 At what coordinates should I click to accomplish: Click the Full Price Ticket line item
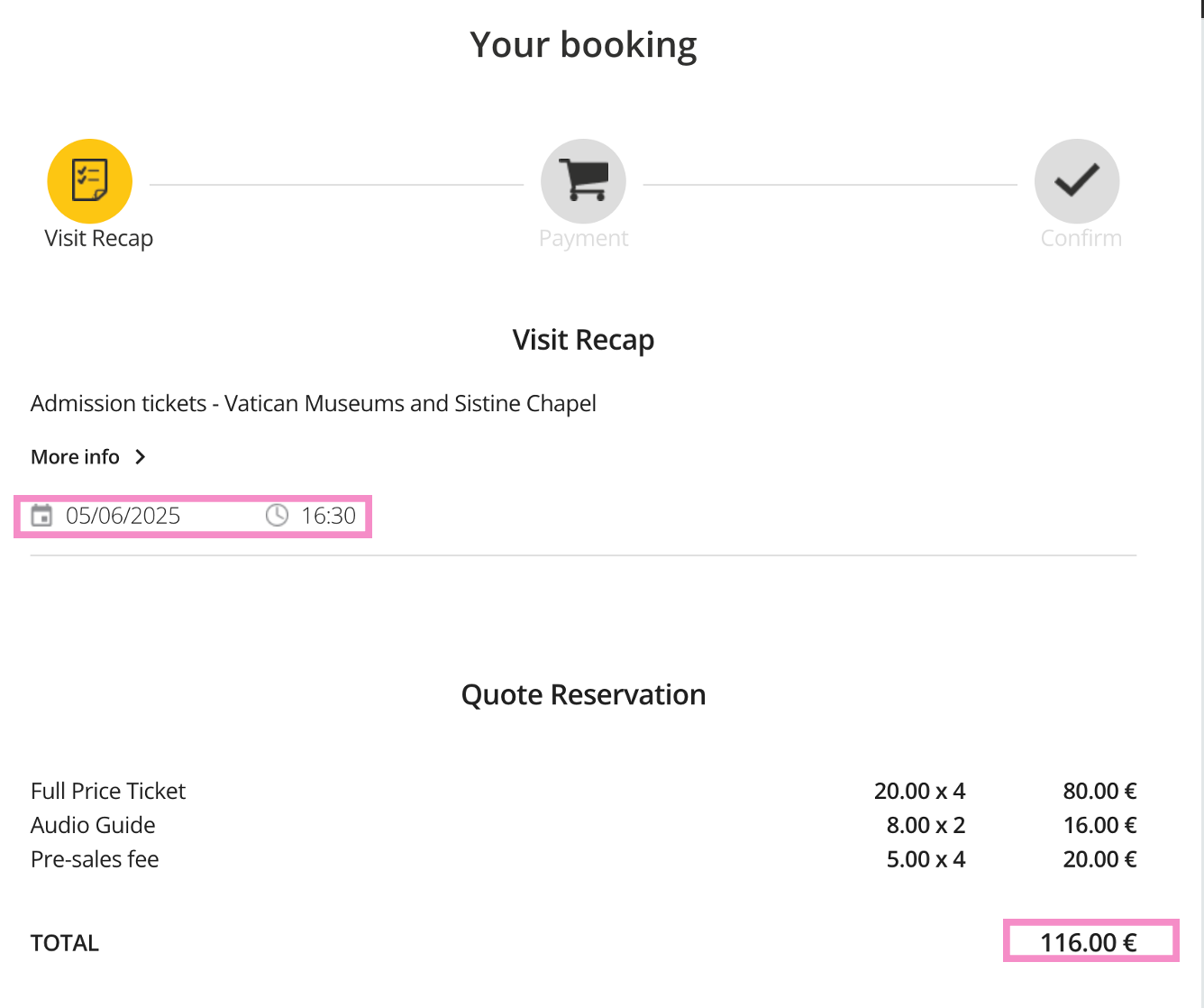click(108, 792)
